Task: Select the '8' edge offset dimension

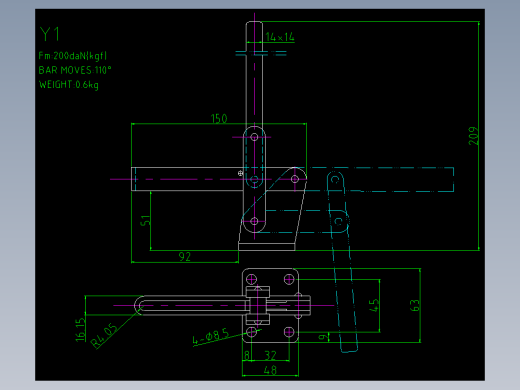Action: pyautogui.click(x=247, y=355)
